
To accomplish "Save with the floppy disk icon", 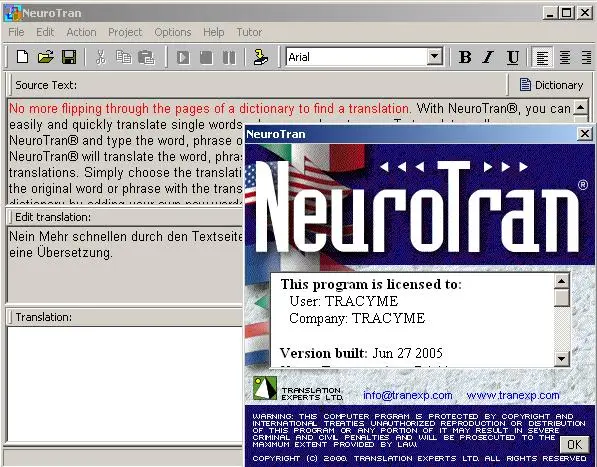I will click(x=69, y=57).
